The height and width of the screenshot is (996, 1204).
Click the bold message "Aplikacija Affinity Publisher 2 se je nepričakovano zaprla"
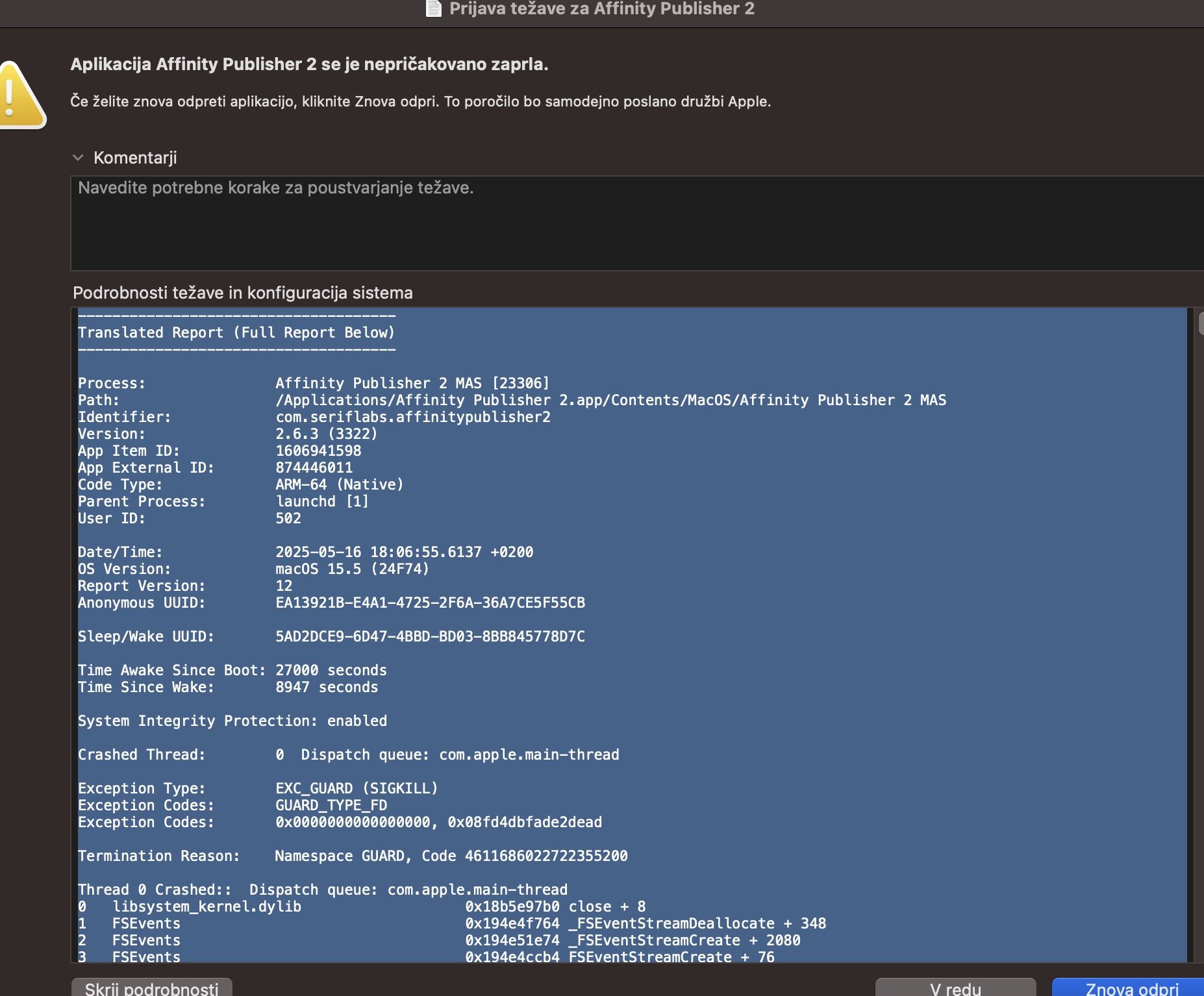[309, 64]
